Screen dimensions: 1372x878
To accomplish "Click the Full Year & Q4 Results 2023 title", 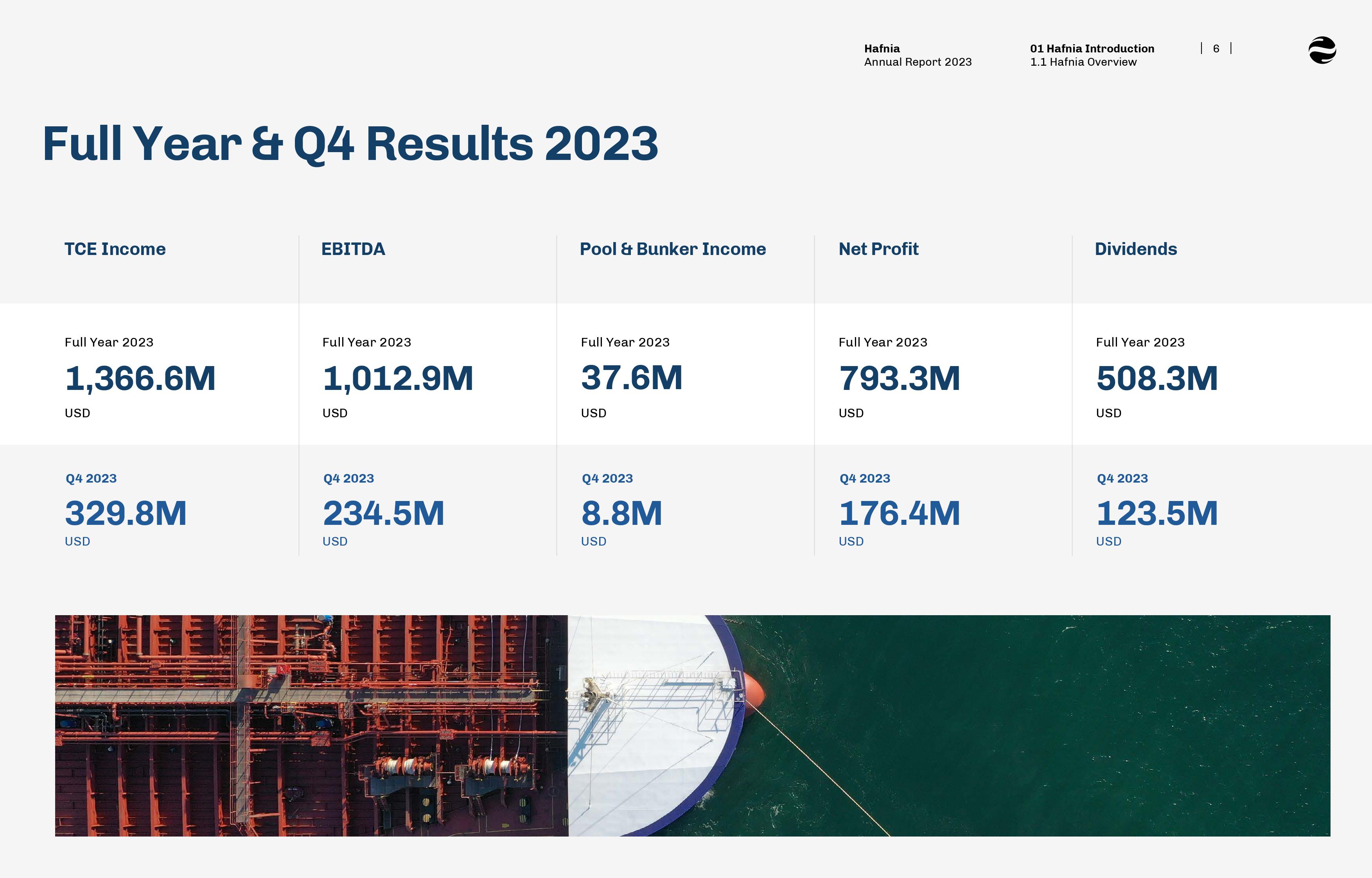I will click(x=350, y=144).
